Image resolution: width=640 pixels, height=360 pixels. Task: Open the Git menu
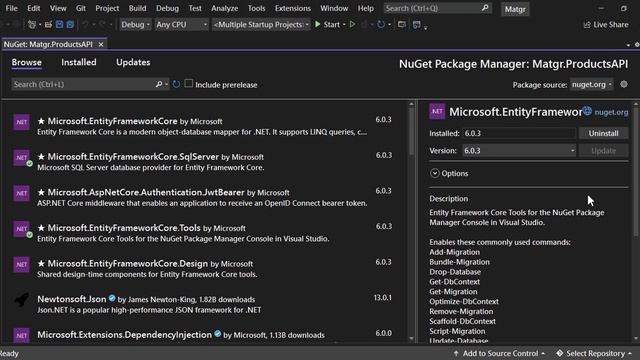point(80,8)
